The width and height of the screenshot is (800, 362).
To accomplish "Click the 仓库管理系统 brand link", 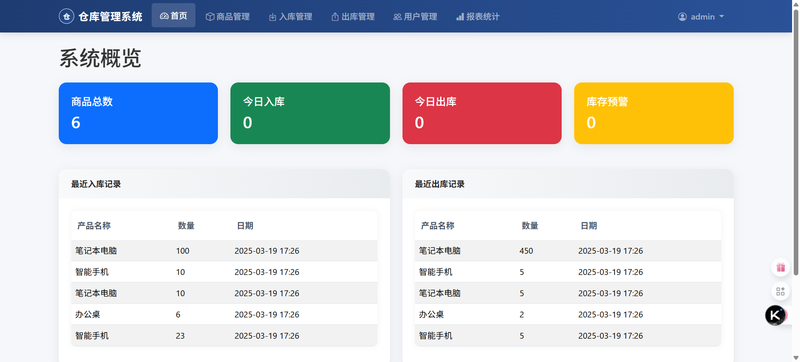I will point(101,16).
